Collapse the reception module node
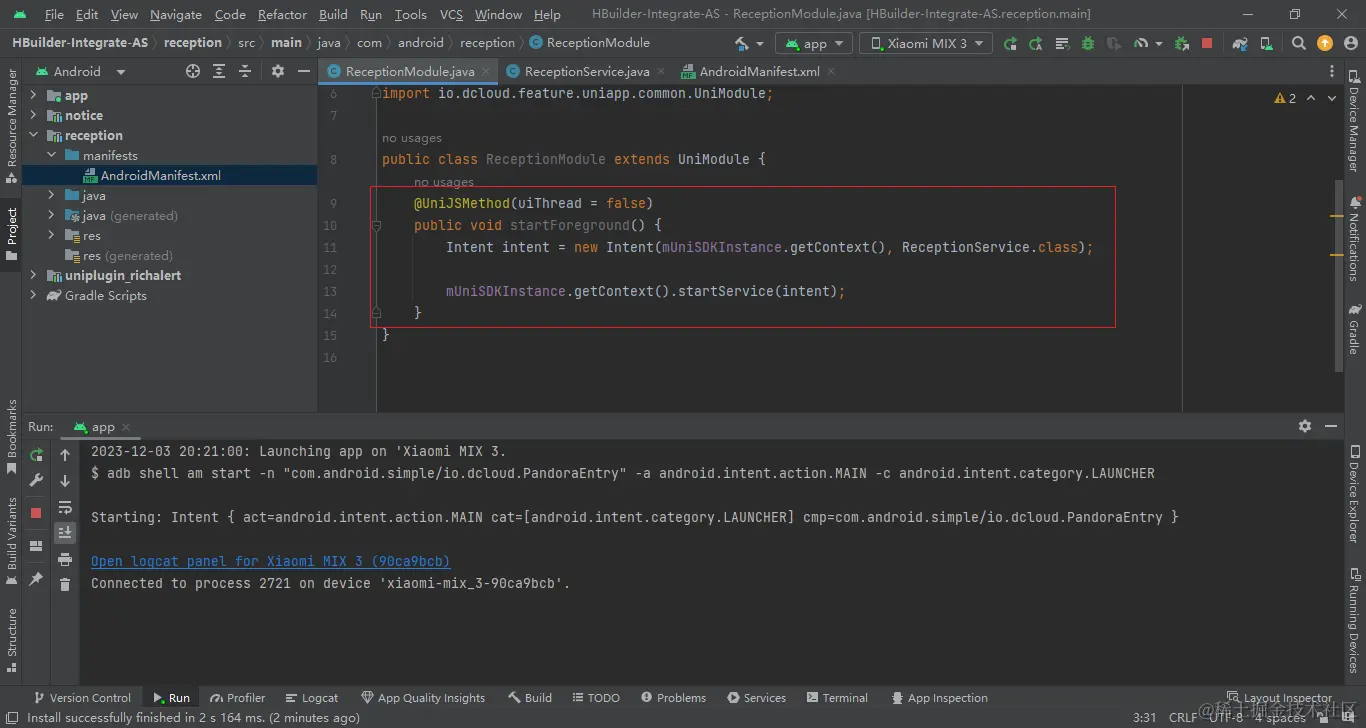1366x728 pixels. point(34,135)
